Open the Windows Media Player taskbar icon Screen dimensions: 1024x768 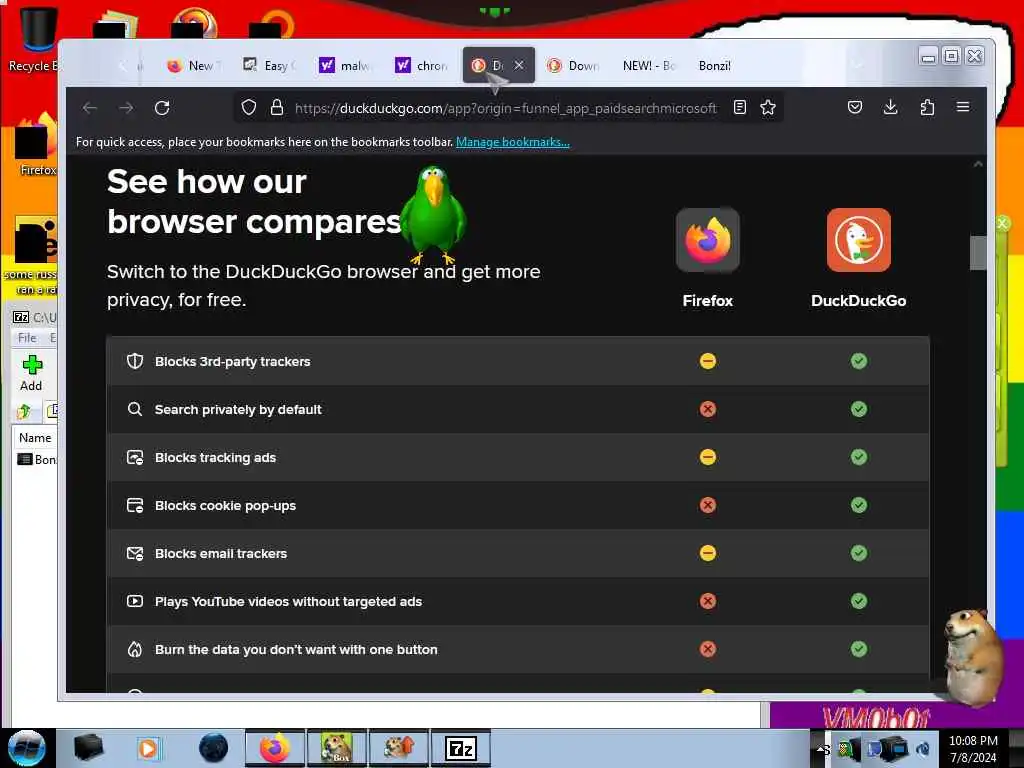click(x=148, y=748)
